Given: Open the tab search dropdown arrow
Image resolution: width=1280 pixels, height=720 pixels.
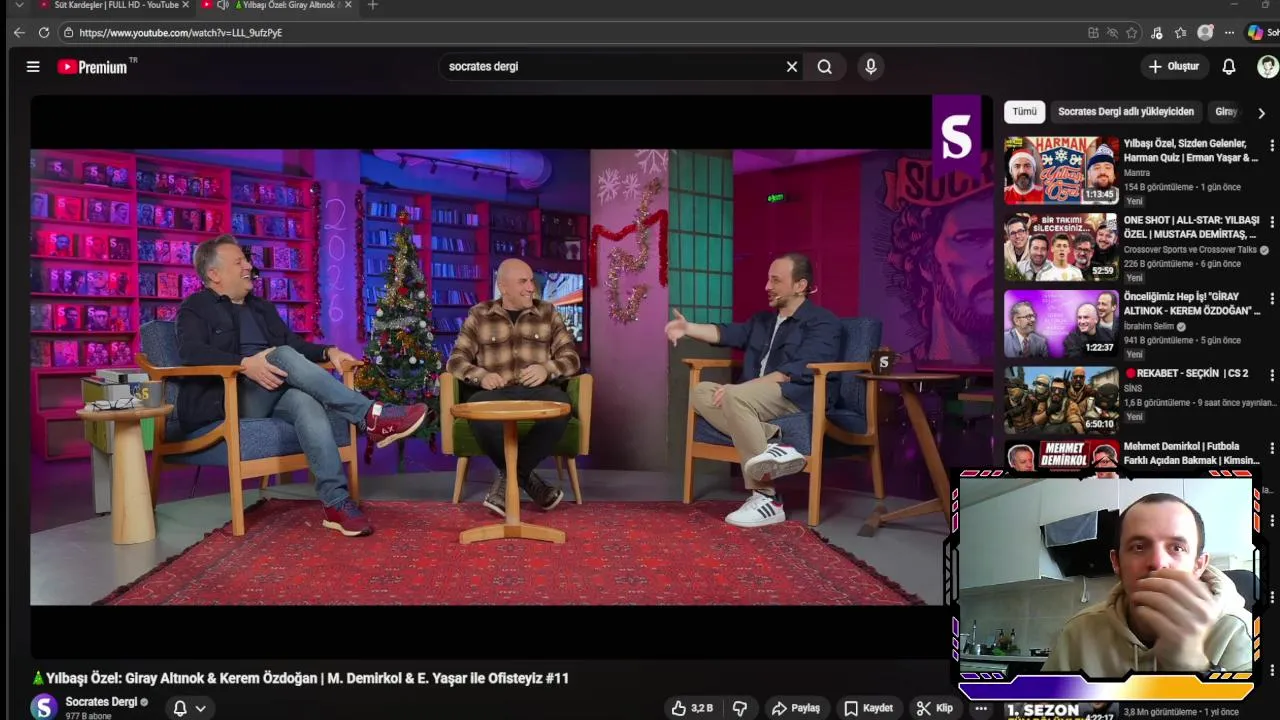Looking at the screenshot, I should (19, 5).
